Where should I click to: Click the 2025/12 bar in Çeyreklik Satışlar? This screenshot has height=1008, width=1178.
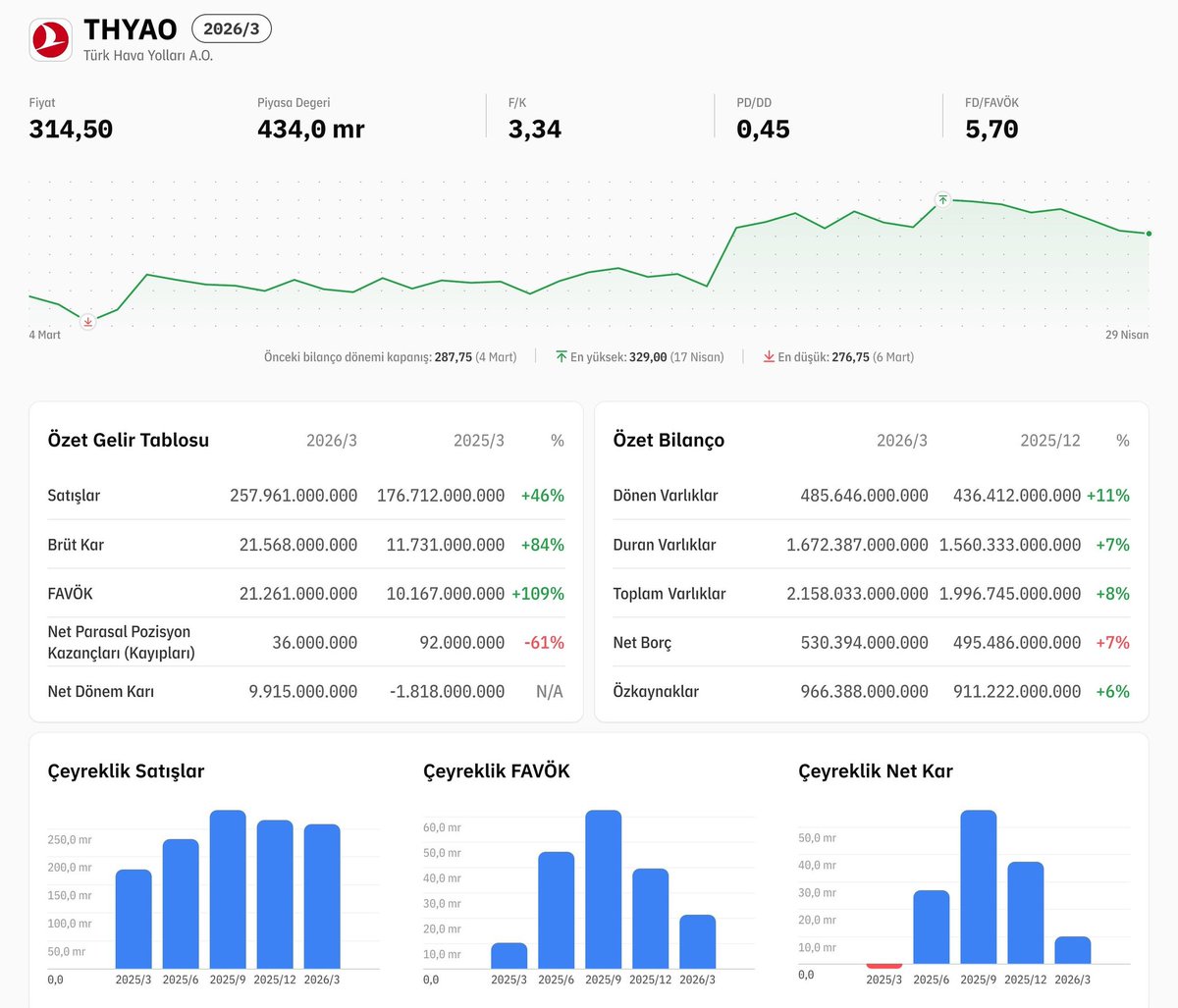tap(275, 893)
